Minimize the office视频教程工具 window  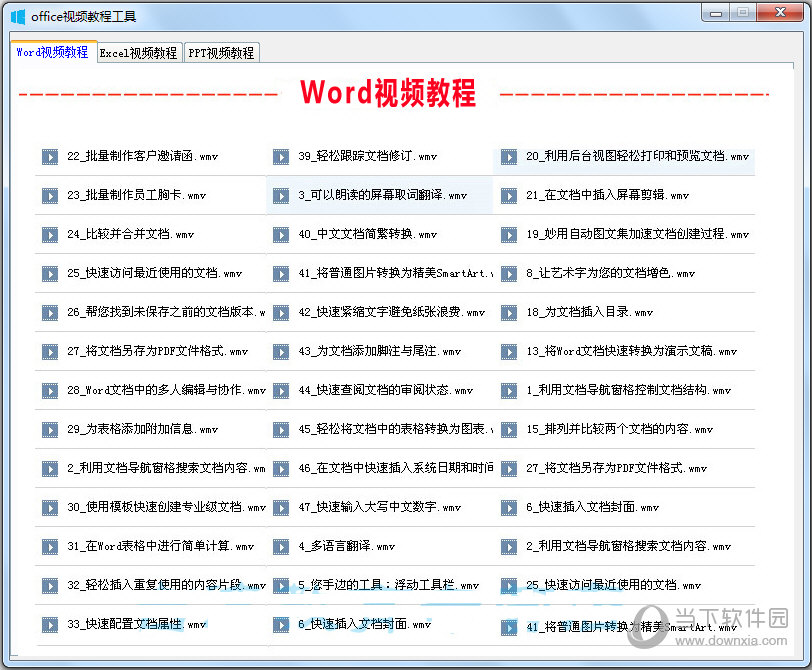click(x=714, y=13)
